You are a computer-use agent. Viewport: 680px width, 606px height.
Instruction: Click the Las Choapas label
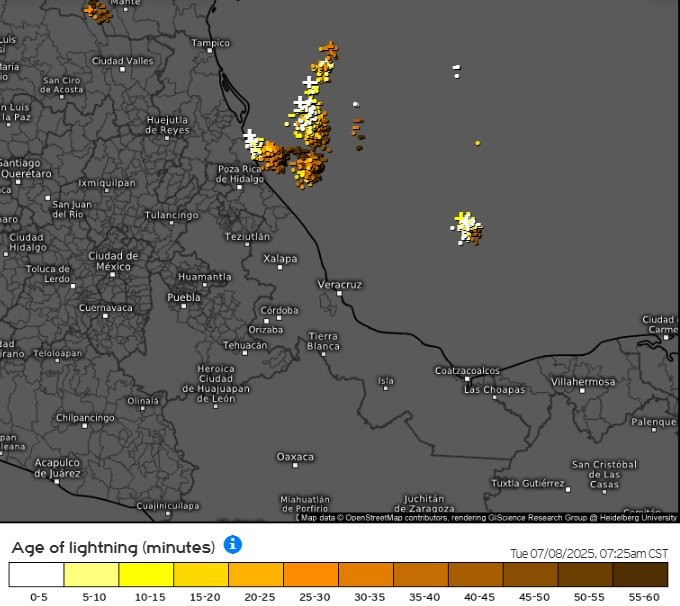point(494,390)
